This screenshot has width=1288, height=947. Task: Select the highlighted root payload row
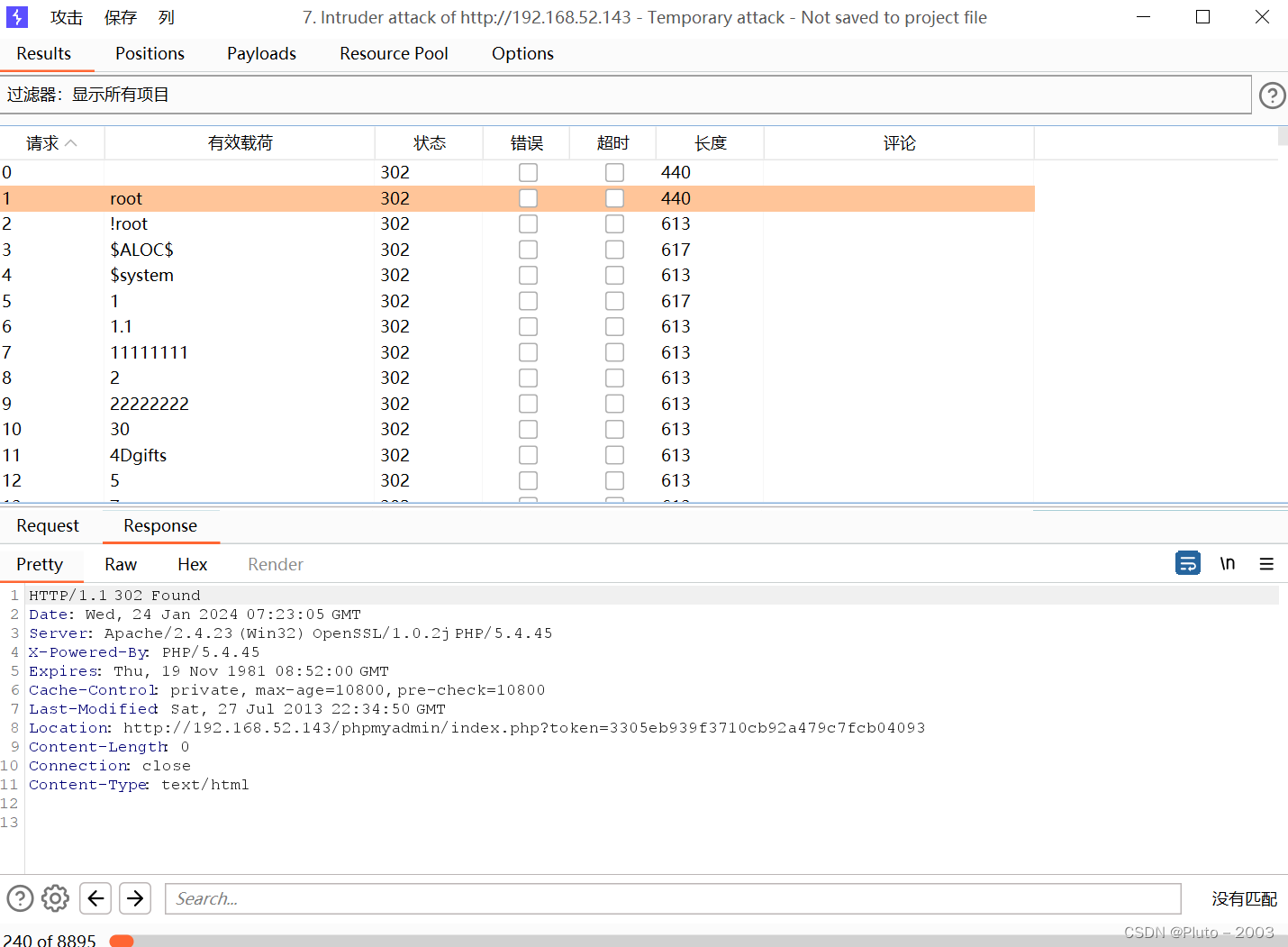pos(517,198)
